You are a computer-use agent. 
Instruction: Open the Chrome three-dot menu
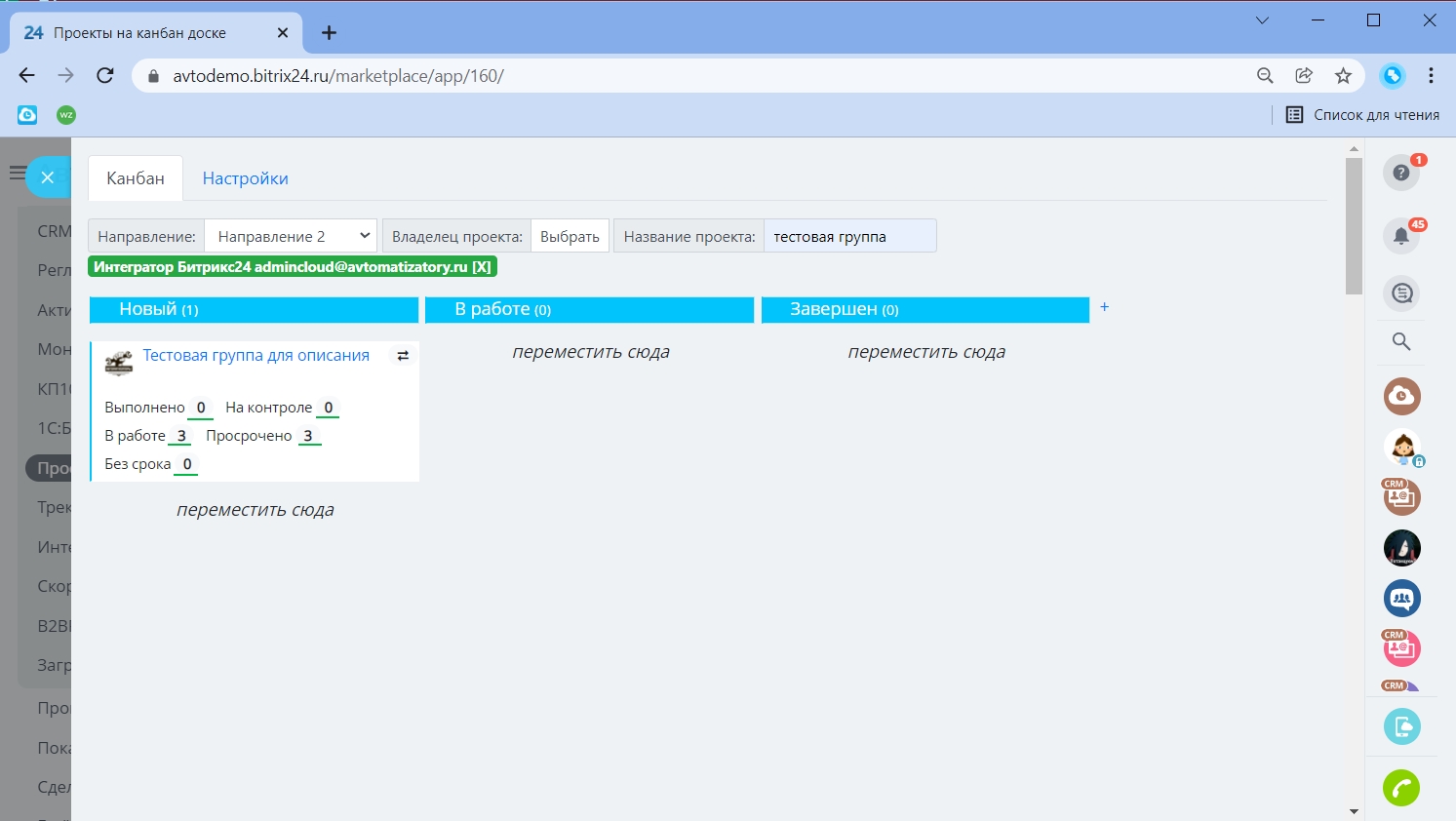(1431, 76)
